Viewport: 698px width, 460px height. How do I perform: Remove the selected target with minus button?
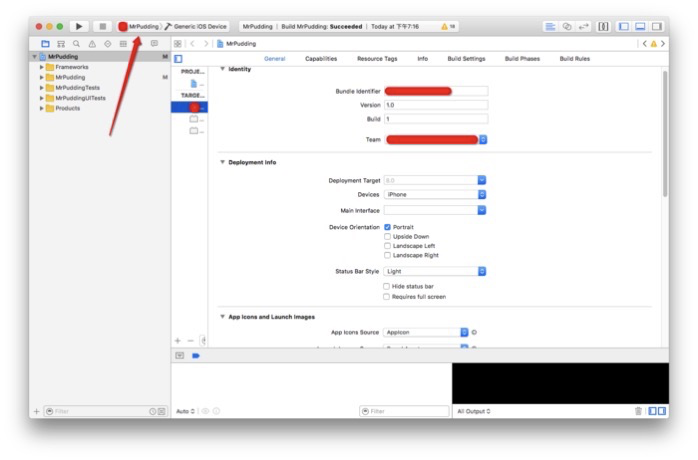191,341
